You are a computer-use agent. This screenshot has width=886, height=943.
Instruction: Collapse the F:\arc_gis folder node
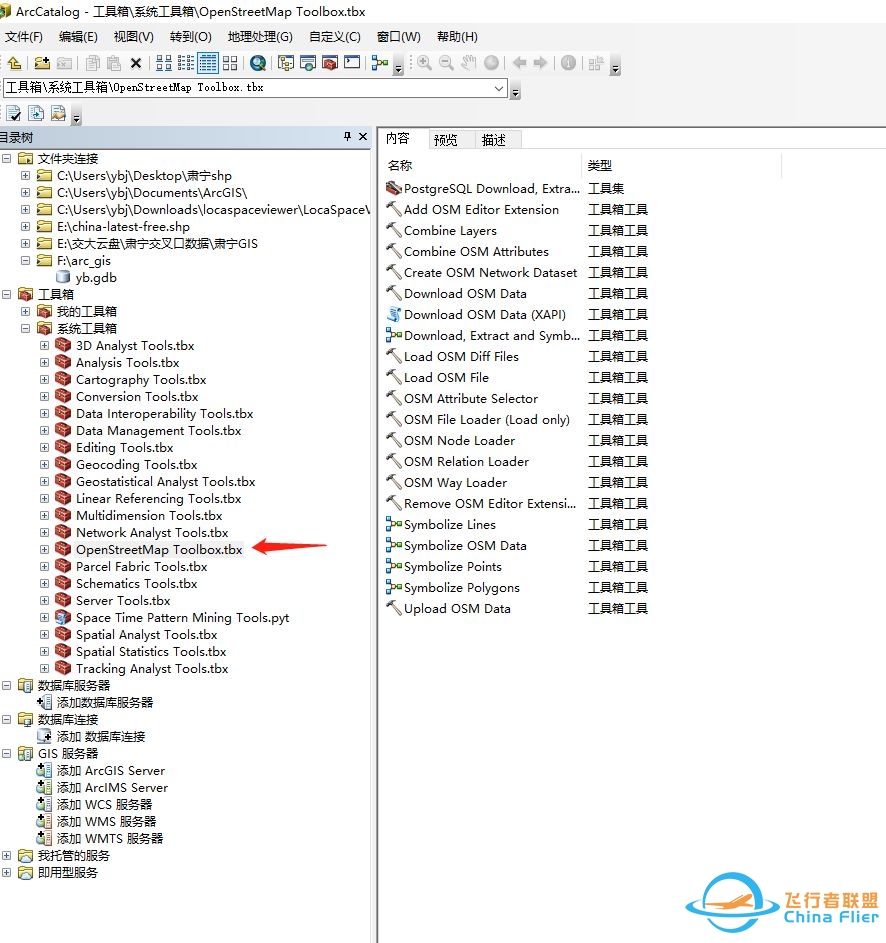pyautogui.click(x=25, y=260)
